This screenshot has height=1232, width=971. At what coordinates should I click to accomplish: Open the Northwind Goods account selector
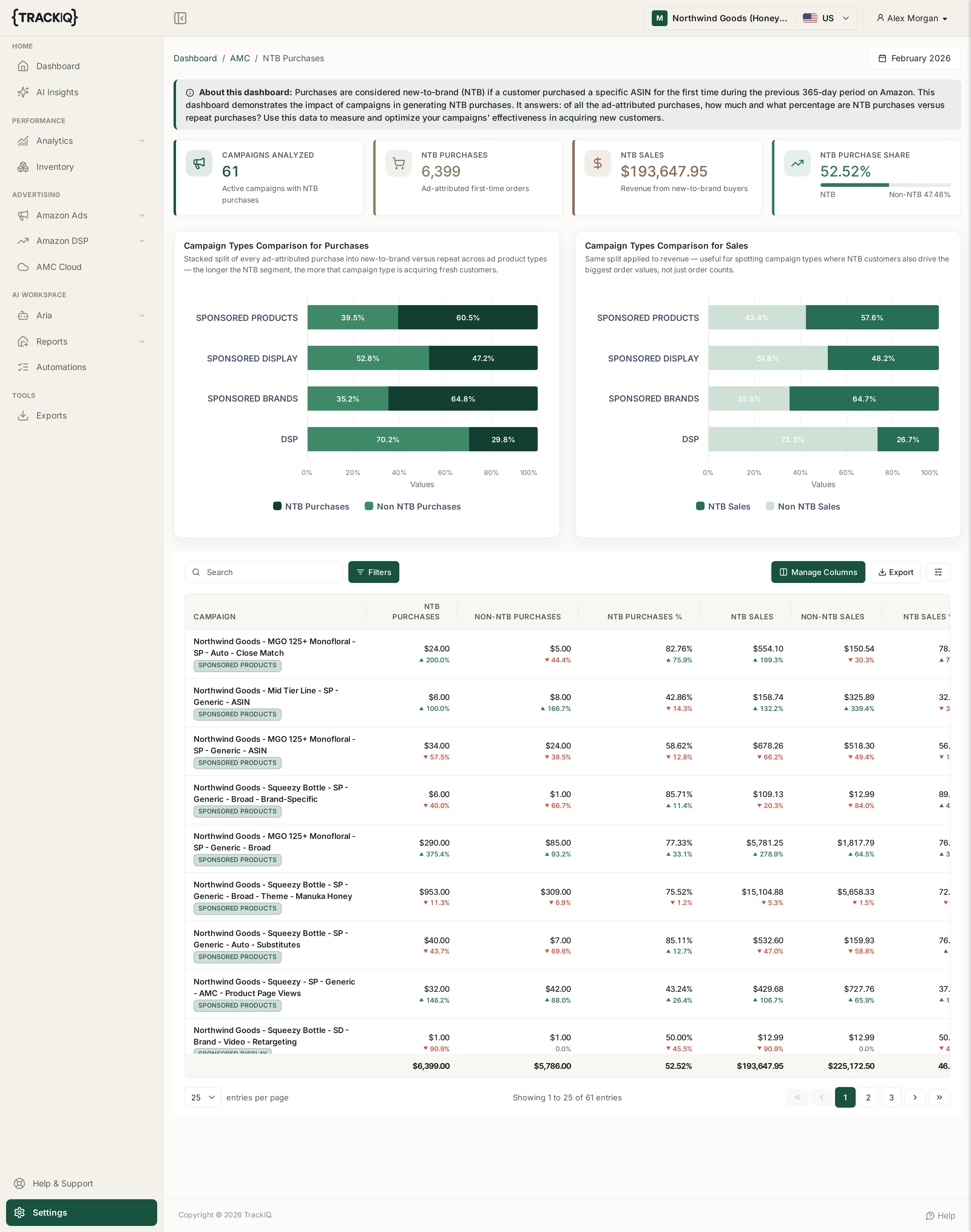coord(750,18)
